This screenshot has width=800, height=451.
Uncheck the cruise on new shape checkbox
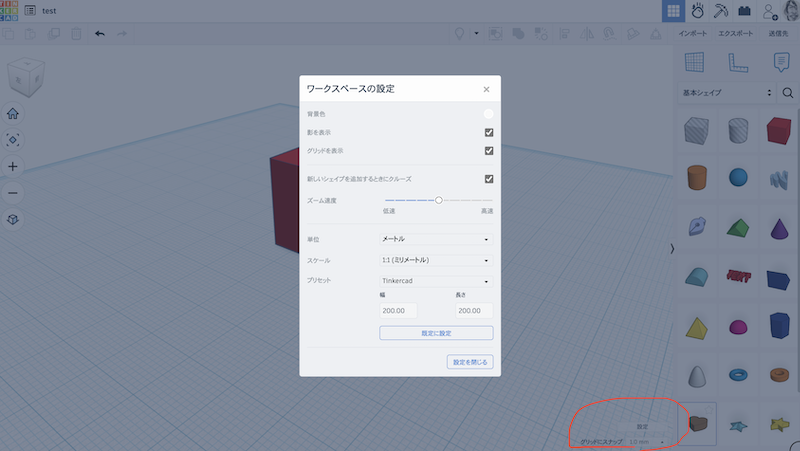(x=489, y=179)
